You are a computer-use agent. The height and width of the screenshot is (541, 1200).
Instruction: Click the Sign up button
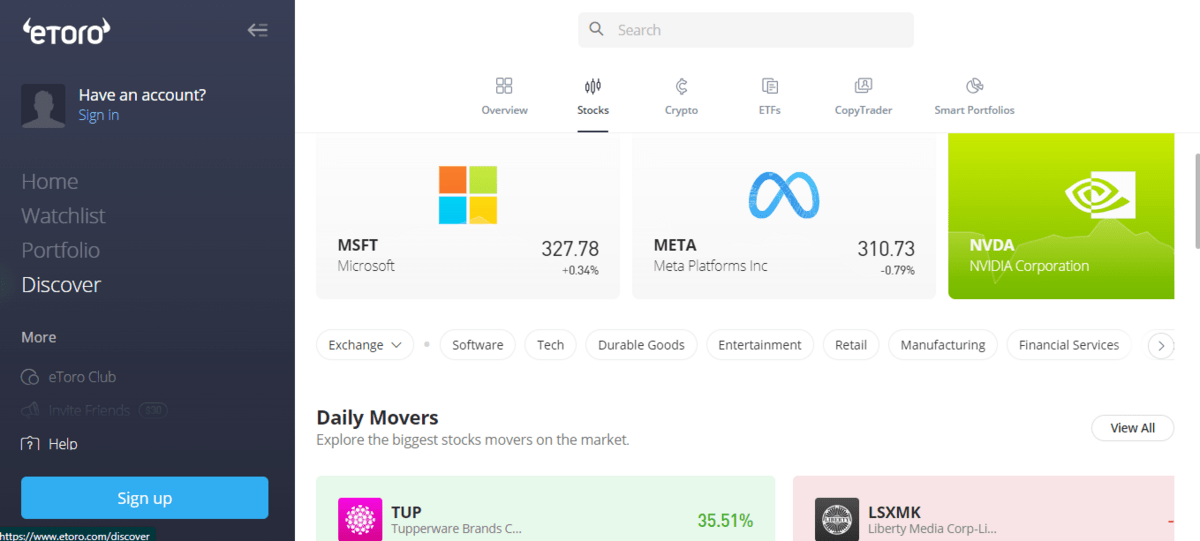tap(145, 498)
